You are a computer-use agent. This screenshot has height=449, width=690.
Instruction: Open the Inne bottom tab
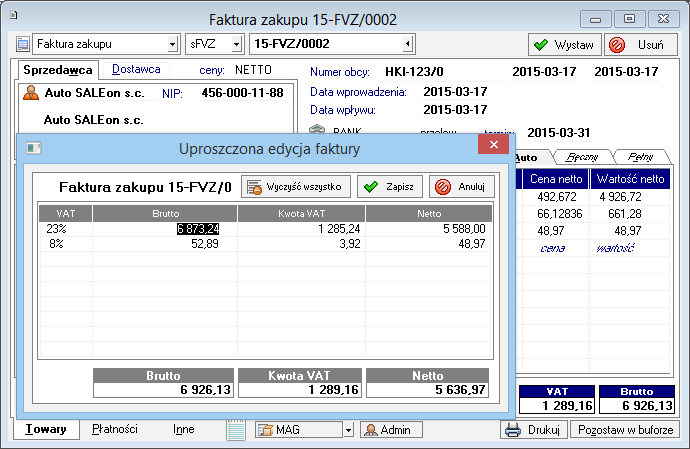tap(184, 429)
